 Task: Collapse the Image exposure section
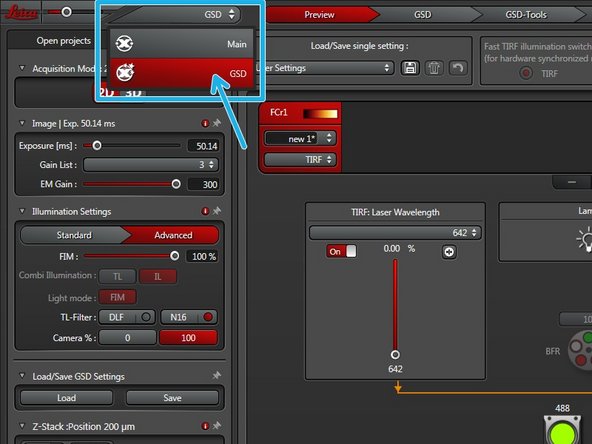pos(22,123)
